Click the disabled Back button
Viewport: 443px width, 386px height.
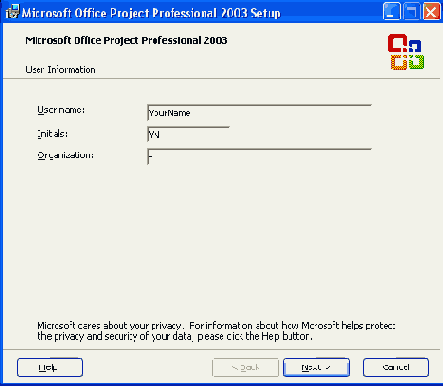245,367
